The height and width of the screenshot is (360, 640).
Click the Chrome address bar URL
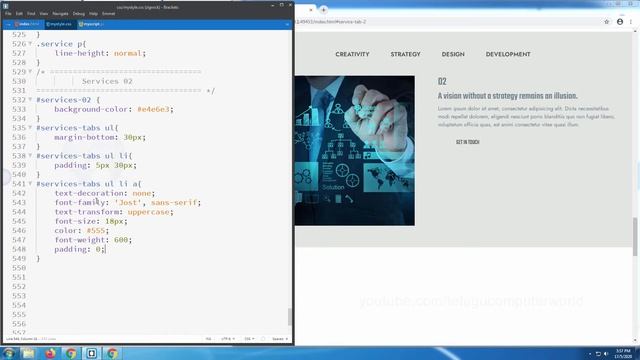click(331, 22)
